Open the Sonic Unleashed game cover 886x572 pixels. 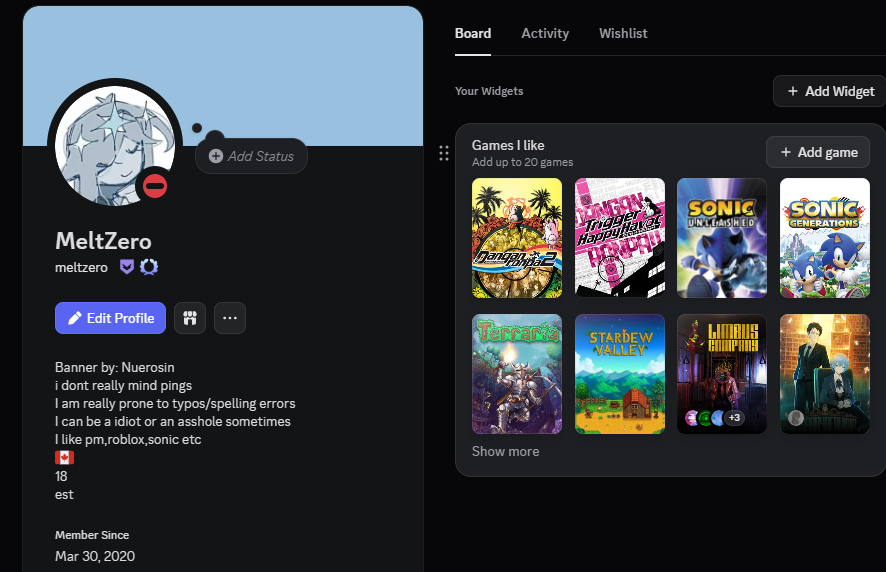click(722, 238)
